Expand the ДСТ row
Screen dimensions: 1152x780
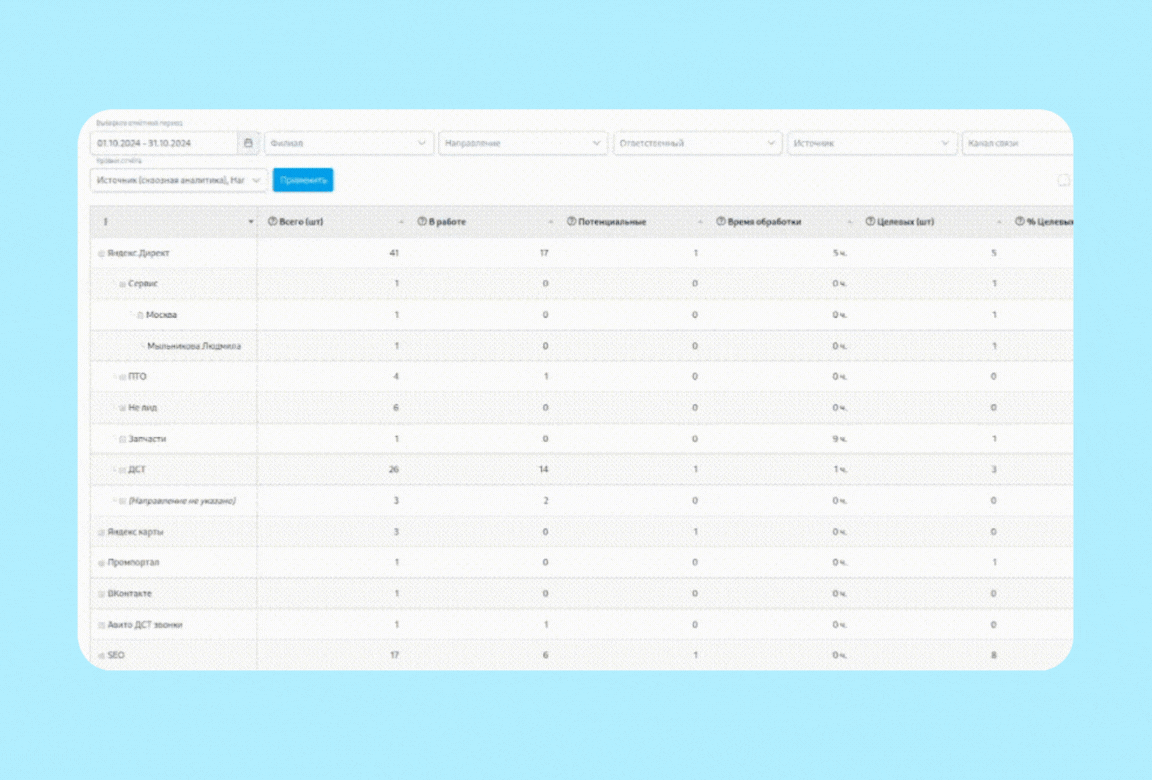(x=122, y=470)
